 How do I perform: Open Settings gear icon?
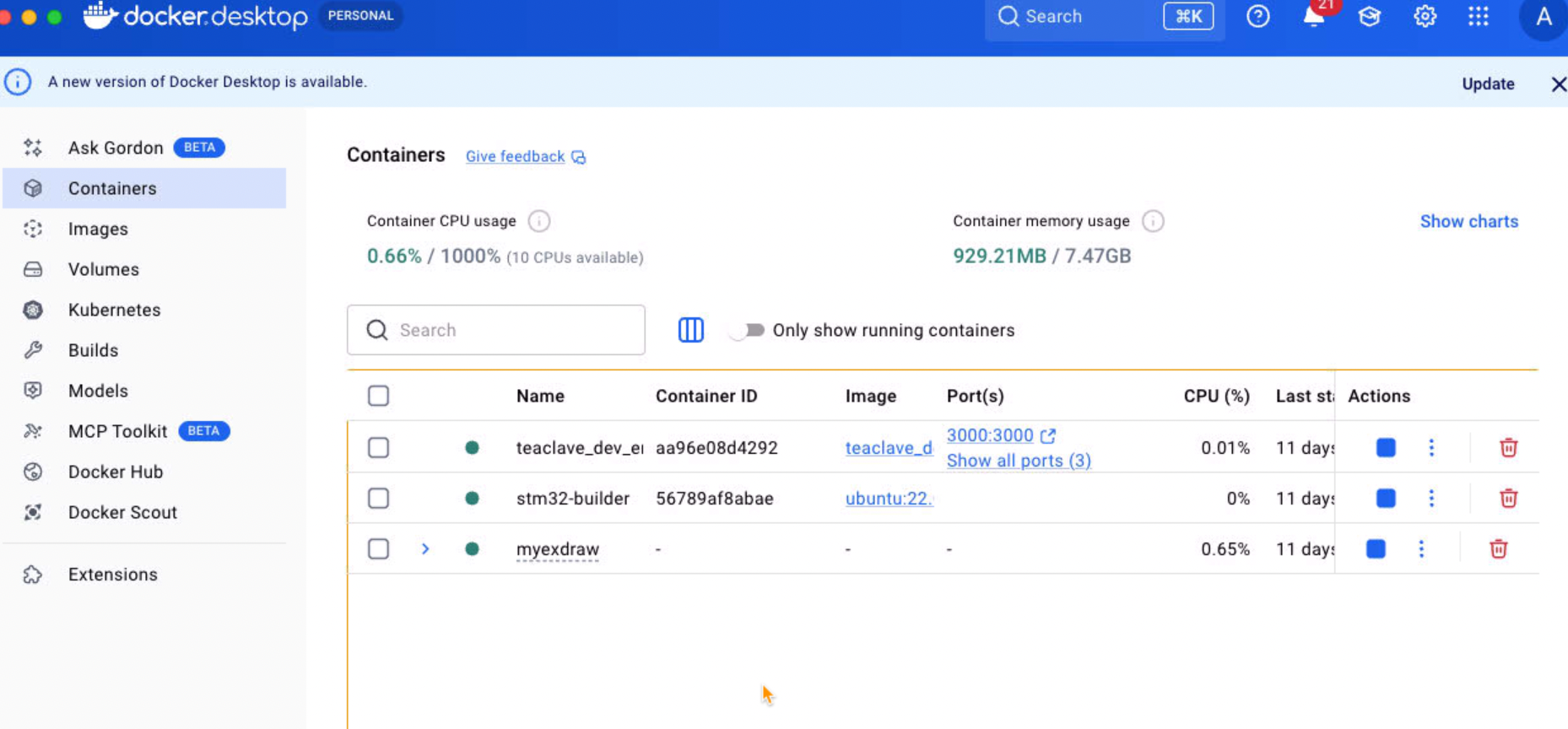pos(1425,16)
